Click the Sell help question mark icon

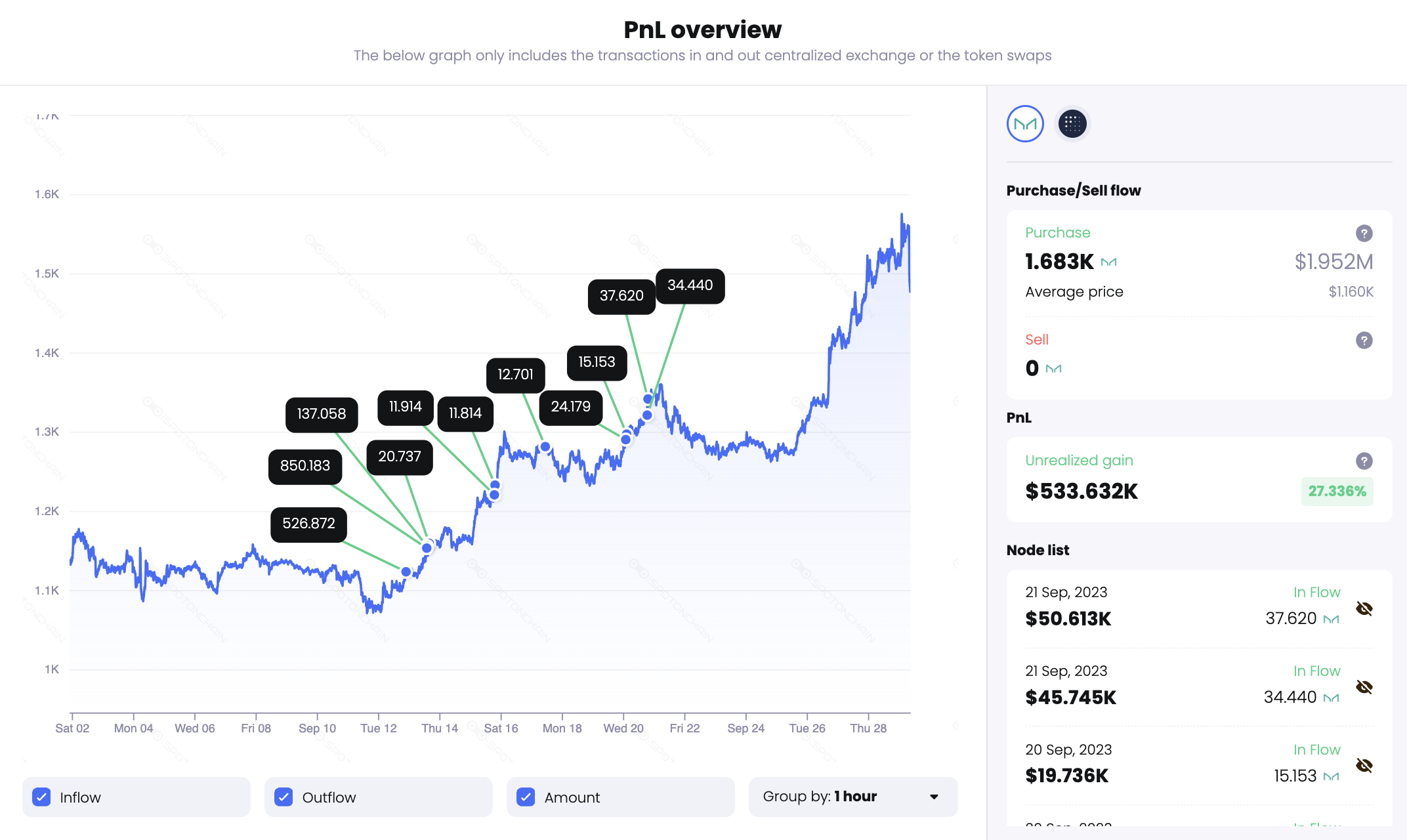1364,340
